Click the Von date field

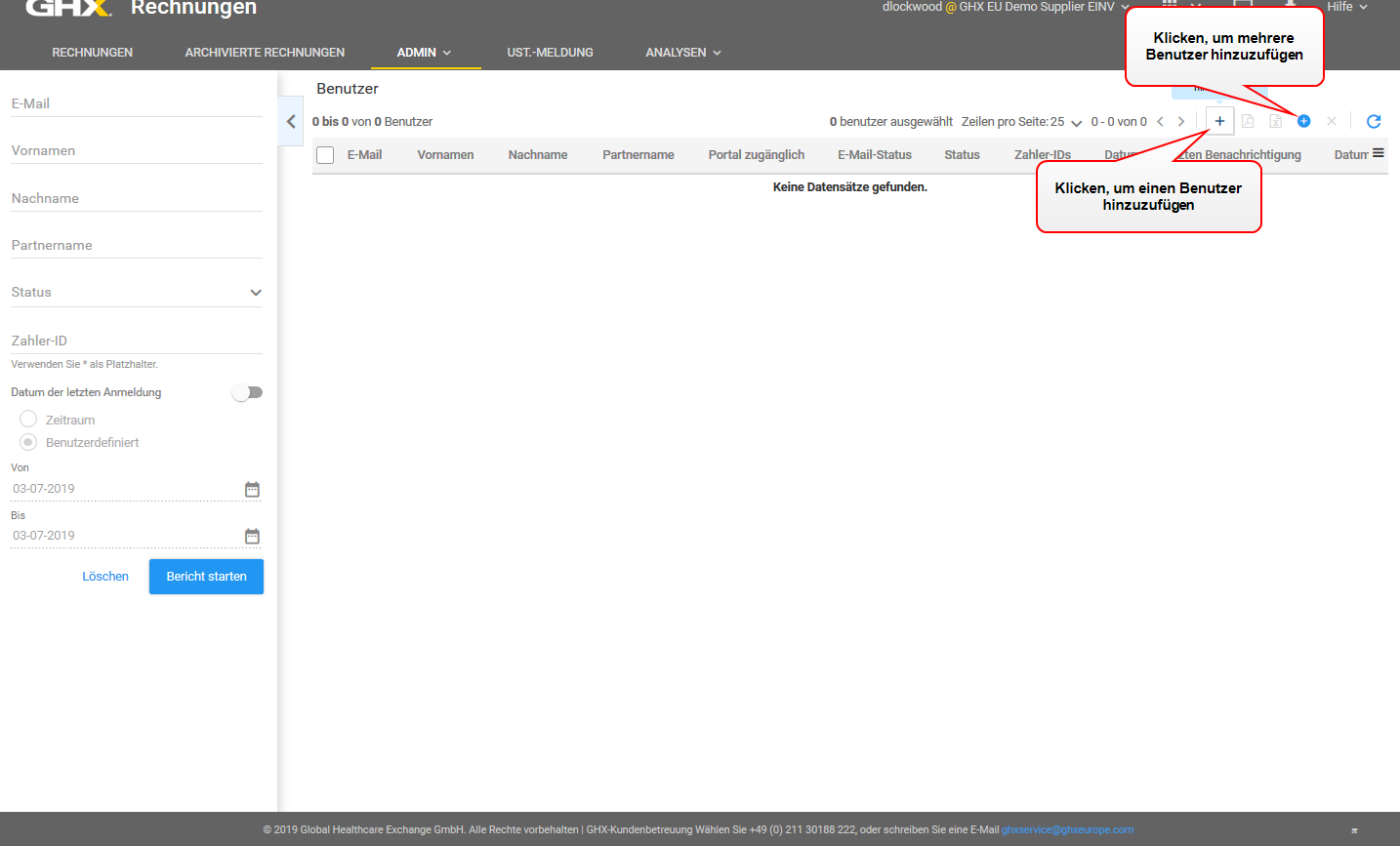(127, 489)
